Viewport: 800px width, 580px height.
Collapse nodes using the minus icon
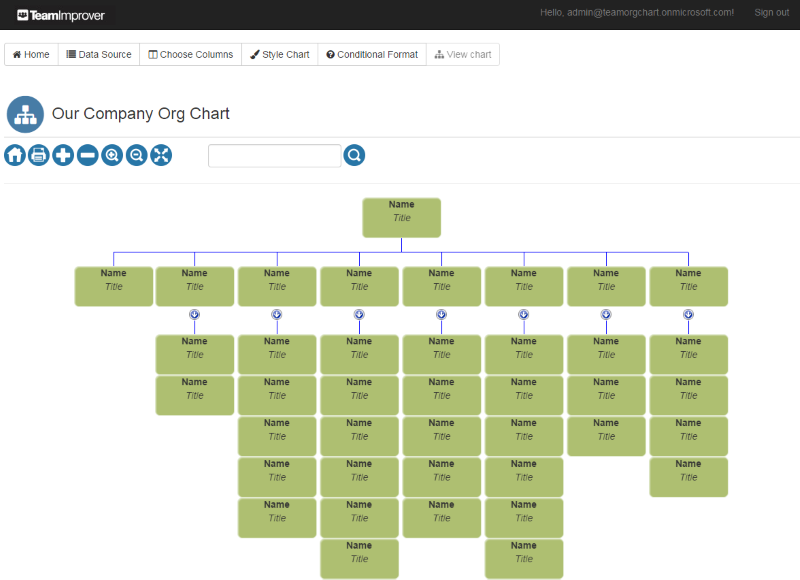(87, 155)
